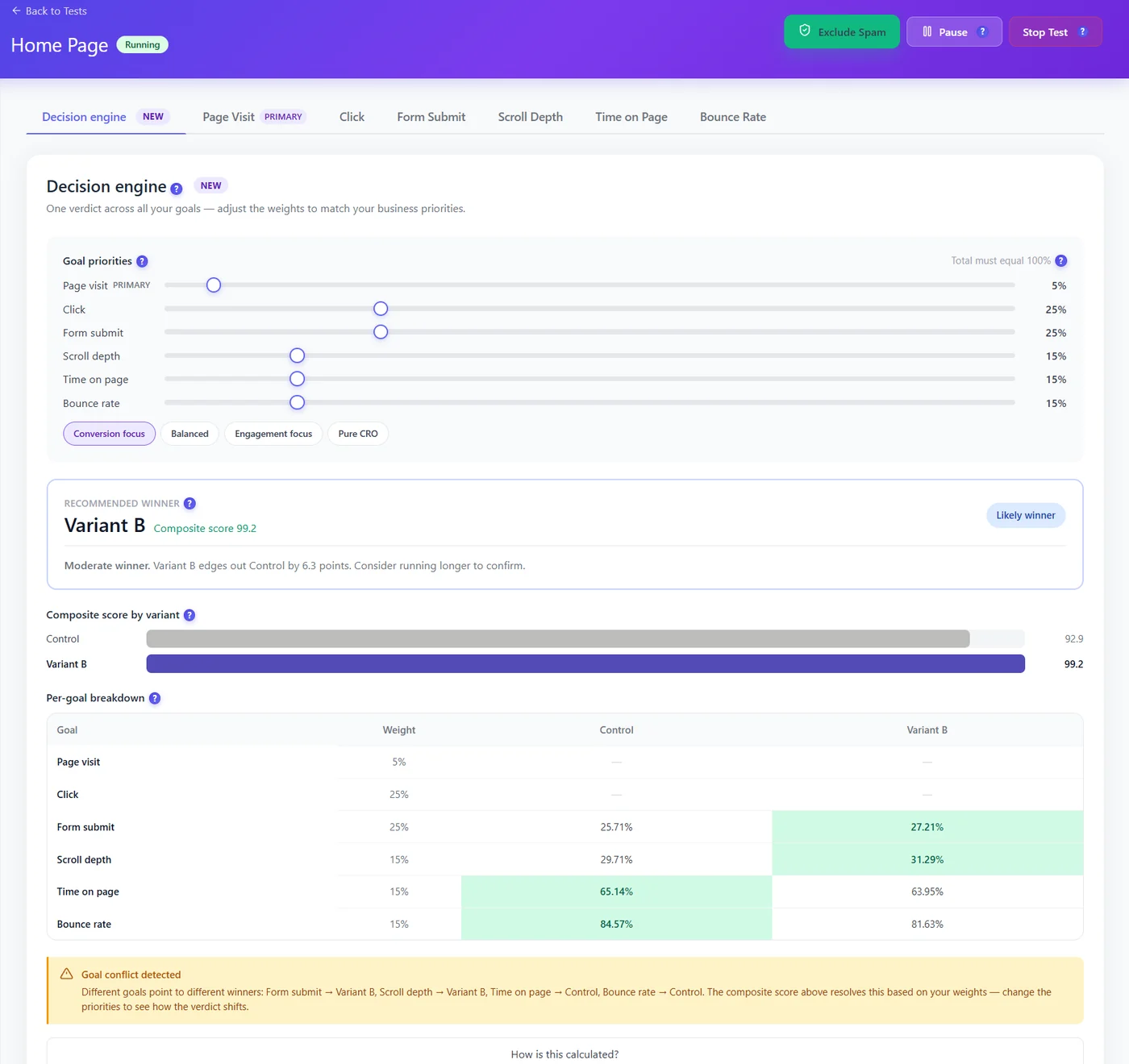Click the shield icon on Exclude Spam

(x=805, y=31)
